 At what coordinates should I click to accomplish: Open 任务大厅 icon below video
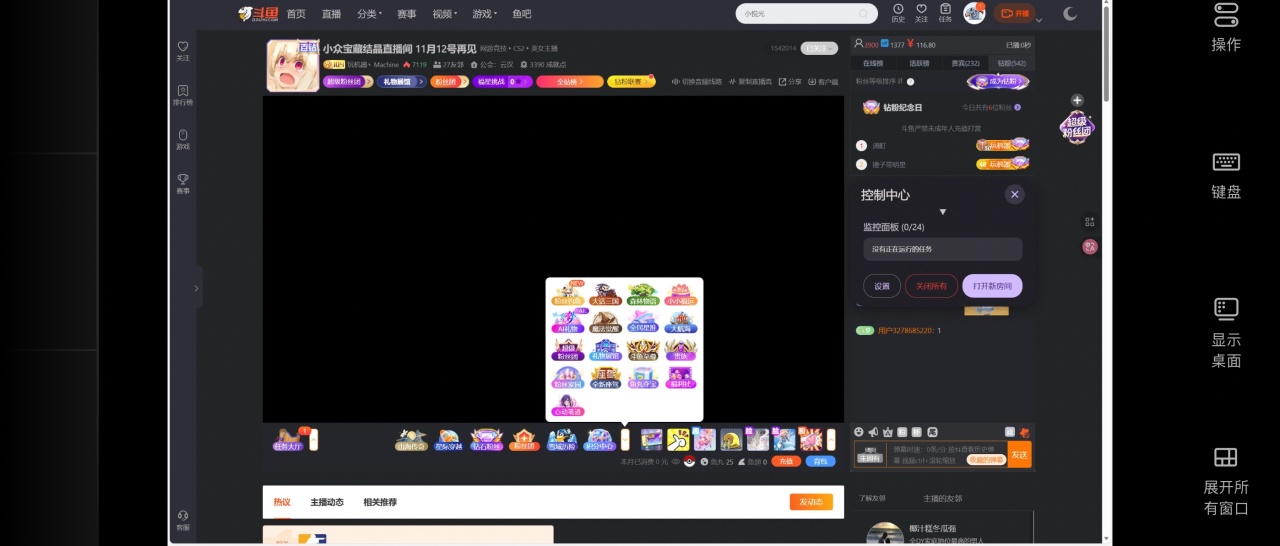[x=289, y=439]
